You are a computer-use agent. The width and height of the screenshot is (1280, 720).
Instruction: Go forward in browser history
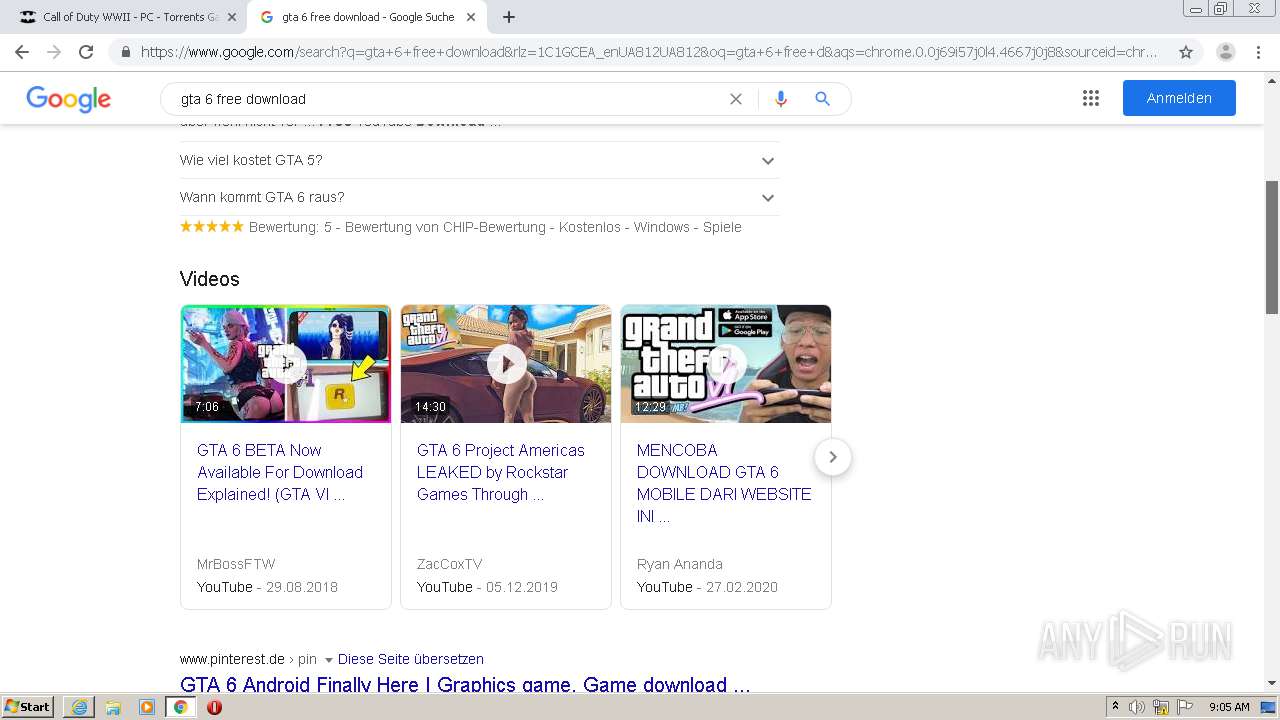click(54, 52)
